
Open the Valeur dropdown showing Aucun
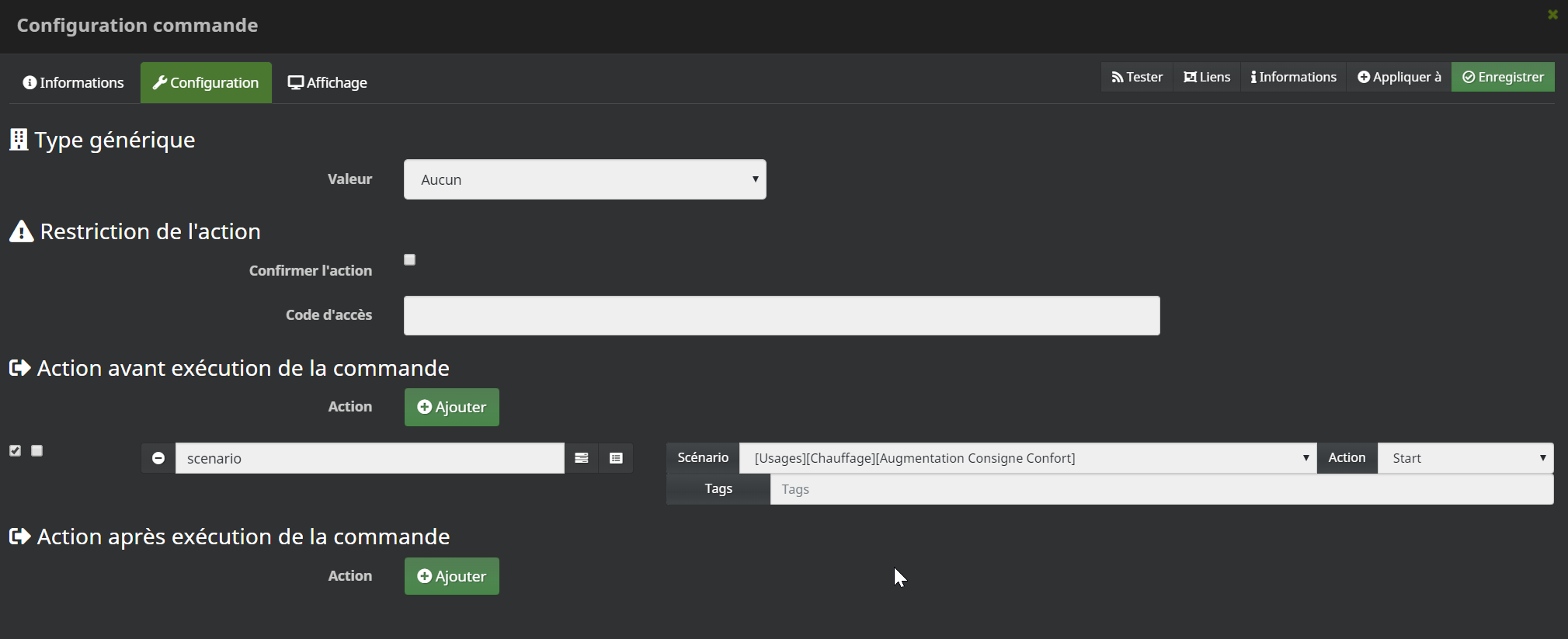[x=585, y=179]
